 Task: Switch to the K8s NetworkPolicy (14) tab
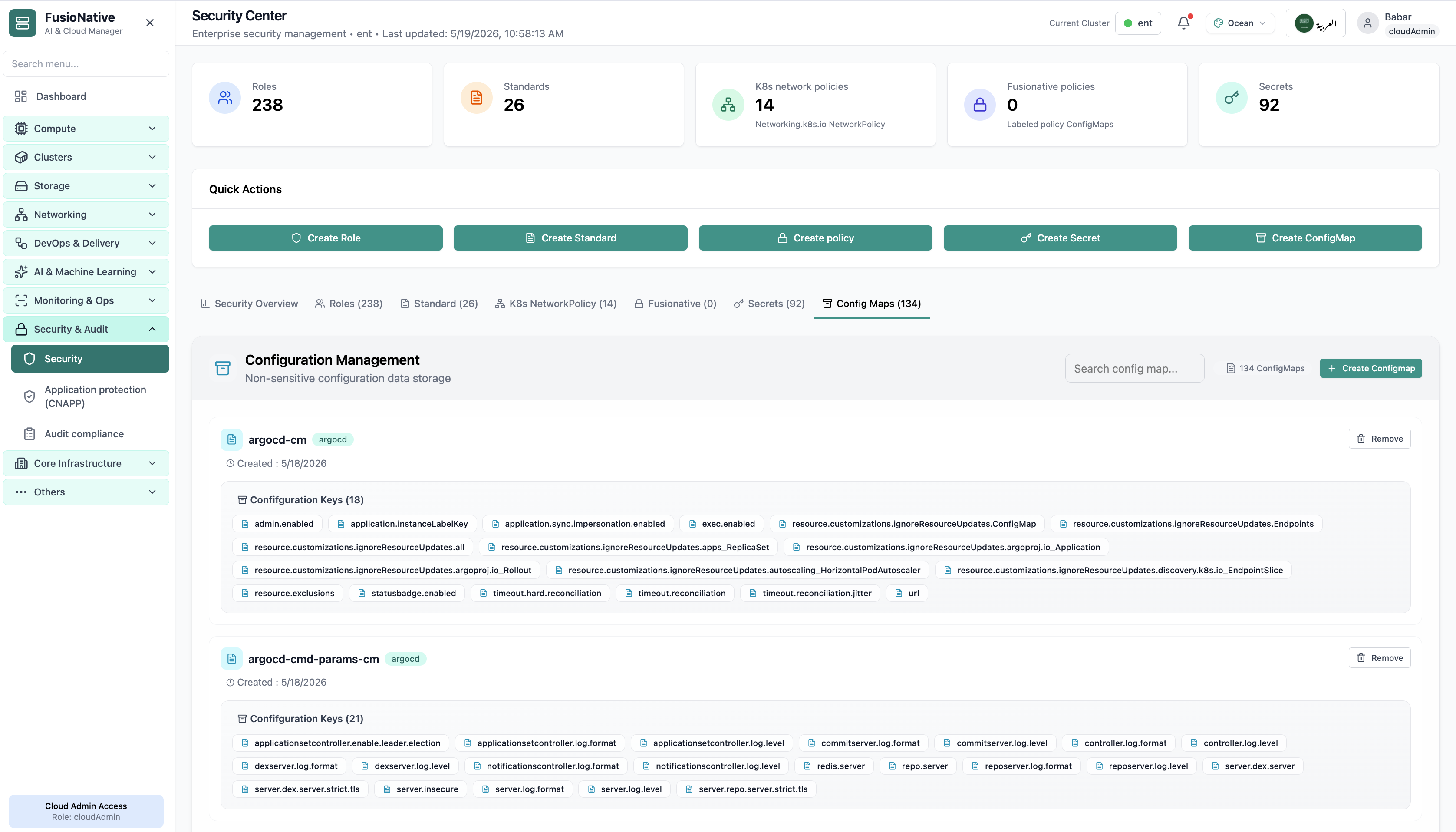click(556, 304)
